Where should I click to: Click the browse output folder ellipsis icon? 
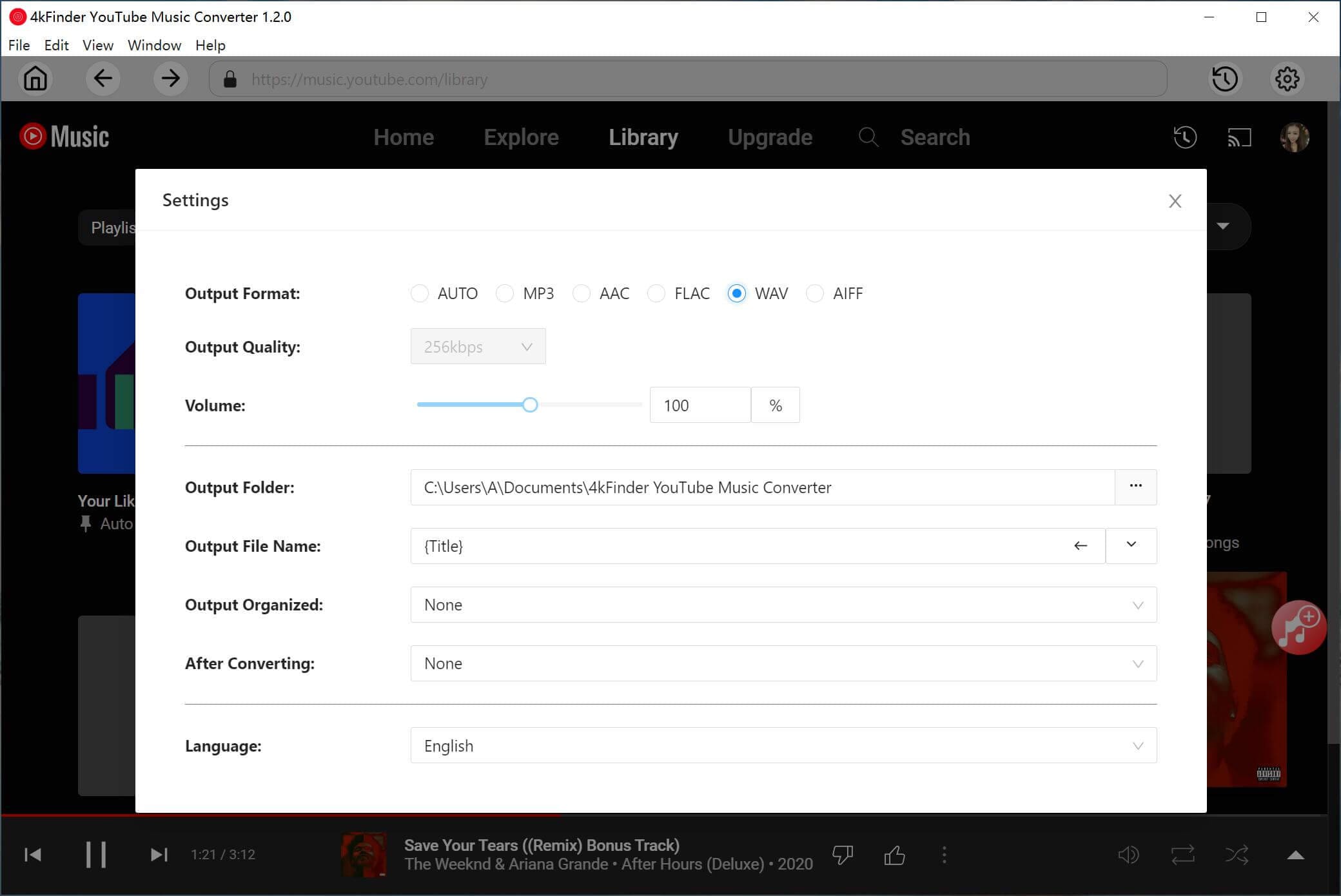coord(1136,487)
